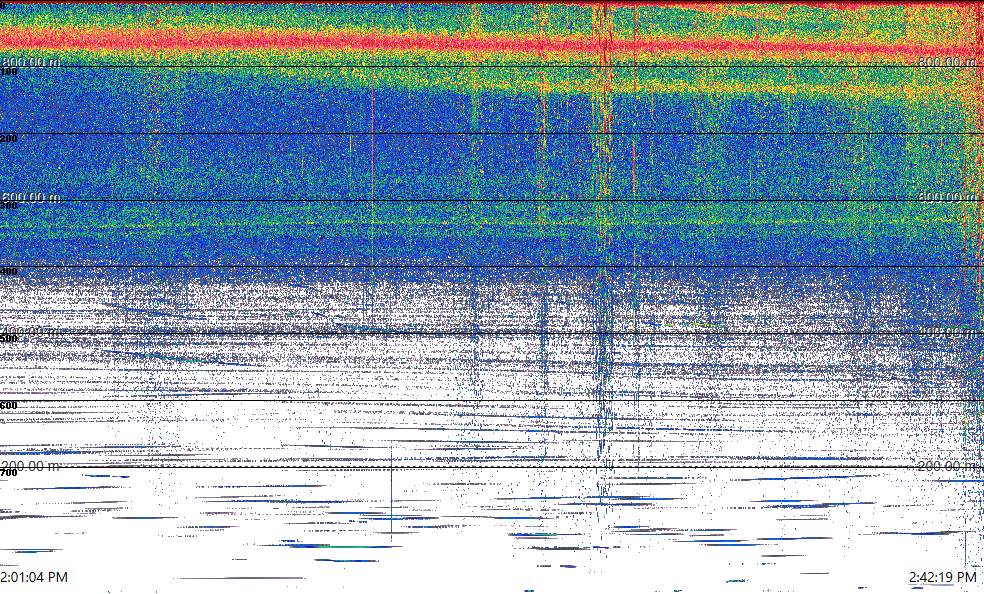Select the 700 depth scale label
Viewport: 984px width, 594px height.
[x=9, y=472]
